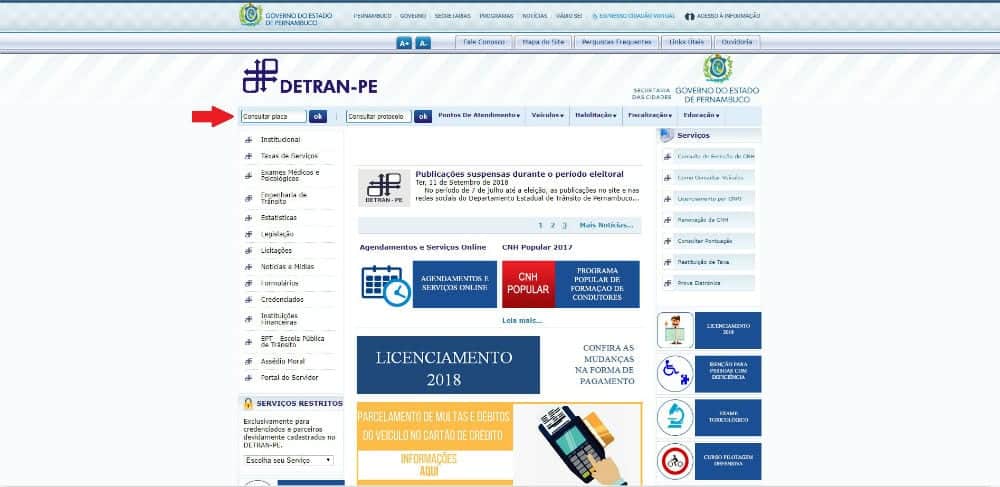Click the Secretaria das Cidades crest on the right
Viewport: 1000px width, 487px height.
pyautogui.click(x=717, y=68)
